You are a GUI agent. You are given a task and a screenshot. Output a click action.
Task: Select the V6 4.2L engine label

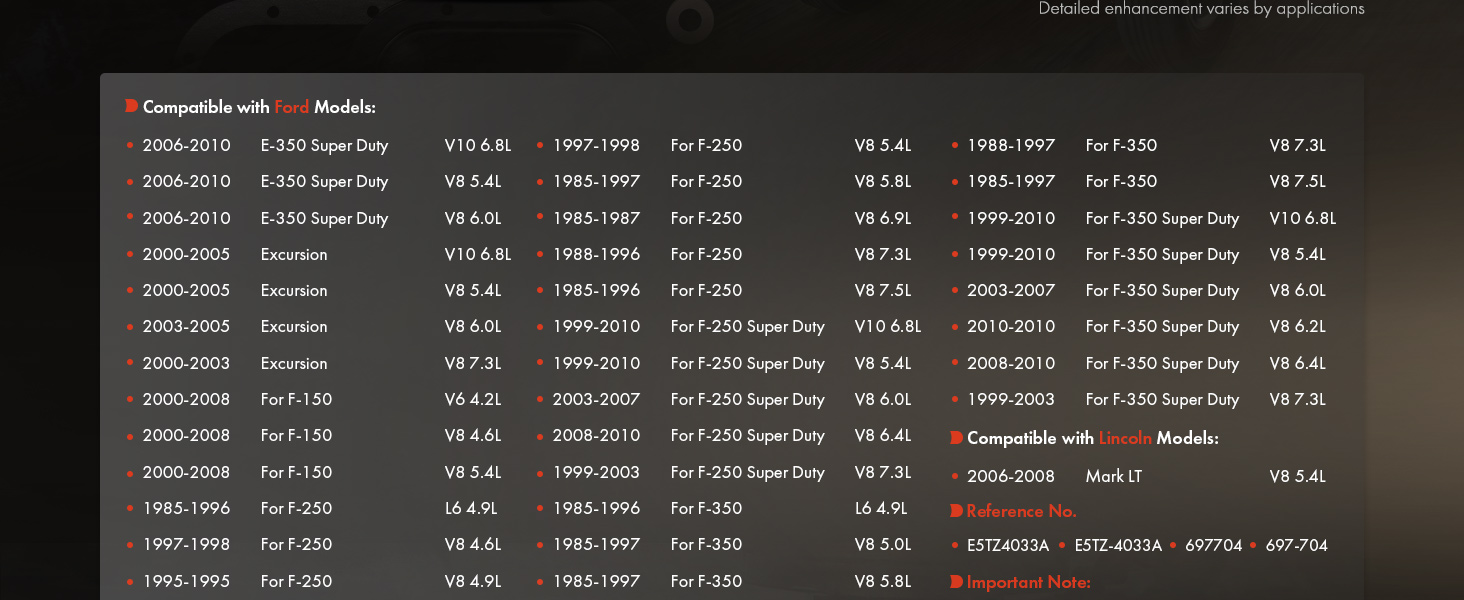click(473, 399)
